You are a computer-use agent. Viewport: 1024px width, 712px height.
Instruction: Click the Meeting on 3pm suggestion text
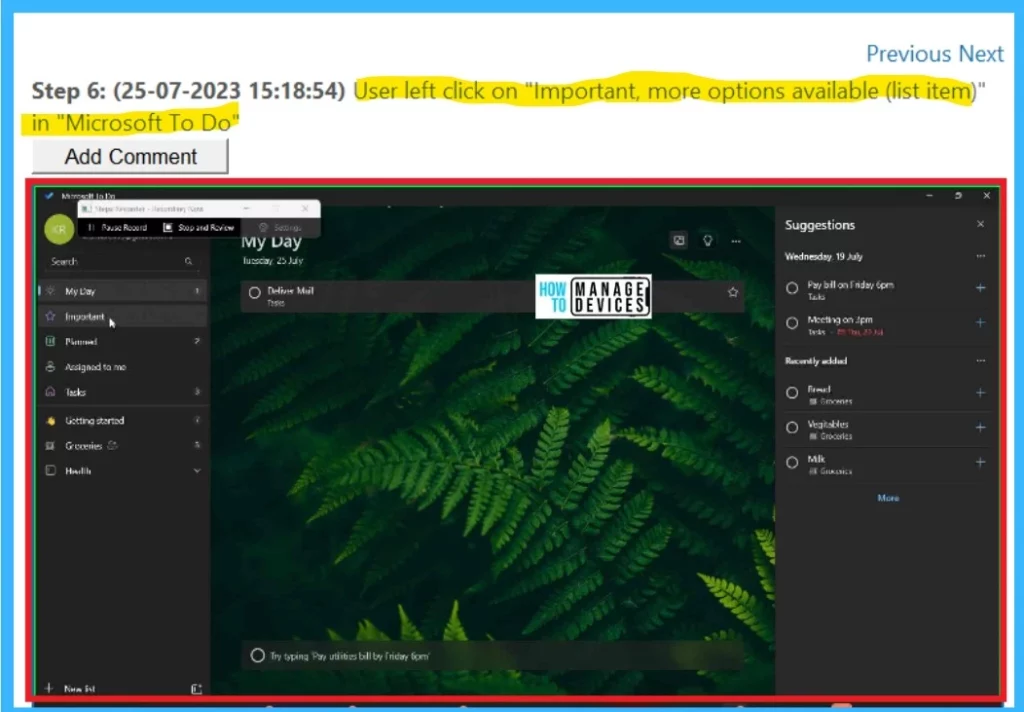[x=839, y=319]
